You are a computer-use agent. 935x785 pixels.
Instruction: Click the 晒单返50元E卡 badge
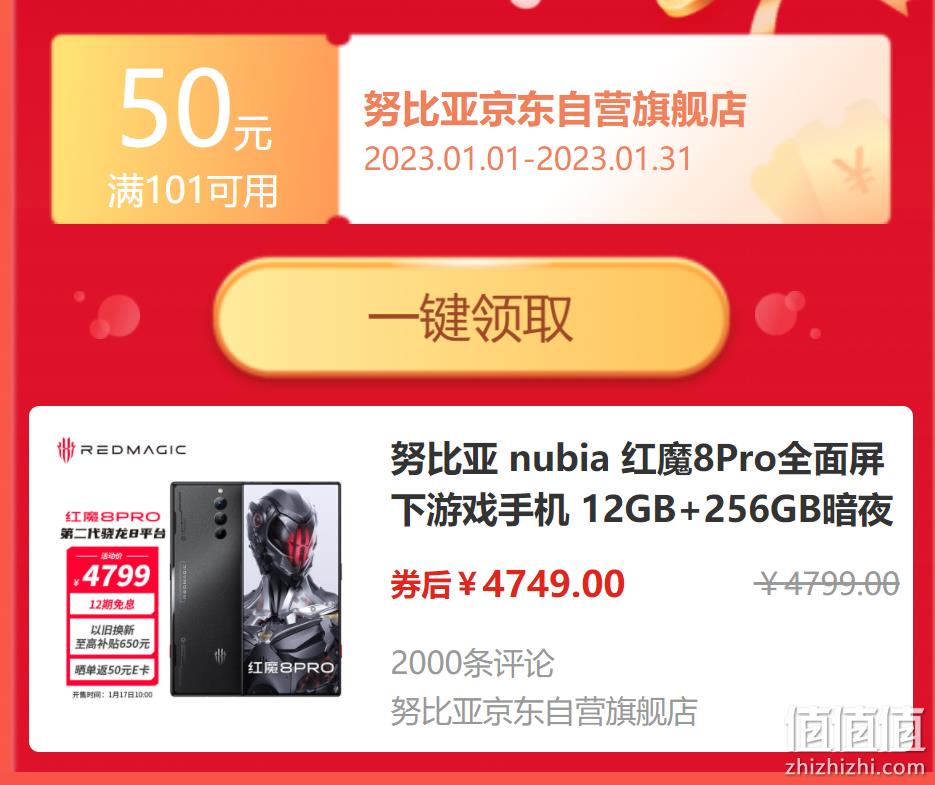click(x=112, y=670)
